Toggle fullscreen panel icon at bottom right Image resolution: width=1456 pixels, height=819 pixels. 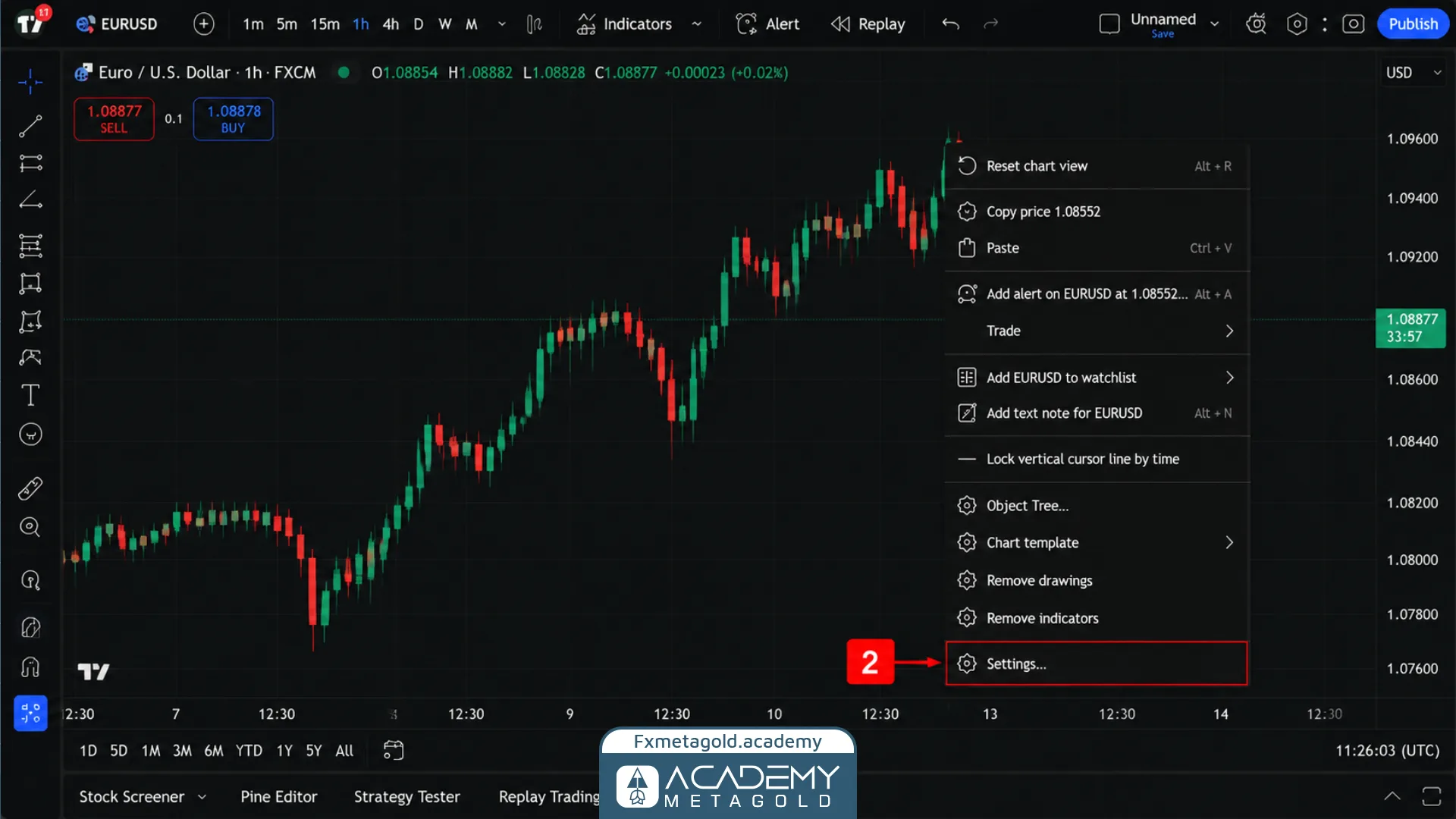(x=1431, y=796)
